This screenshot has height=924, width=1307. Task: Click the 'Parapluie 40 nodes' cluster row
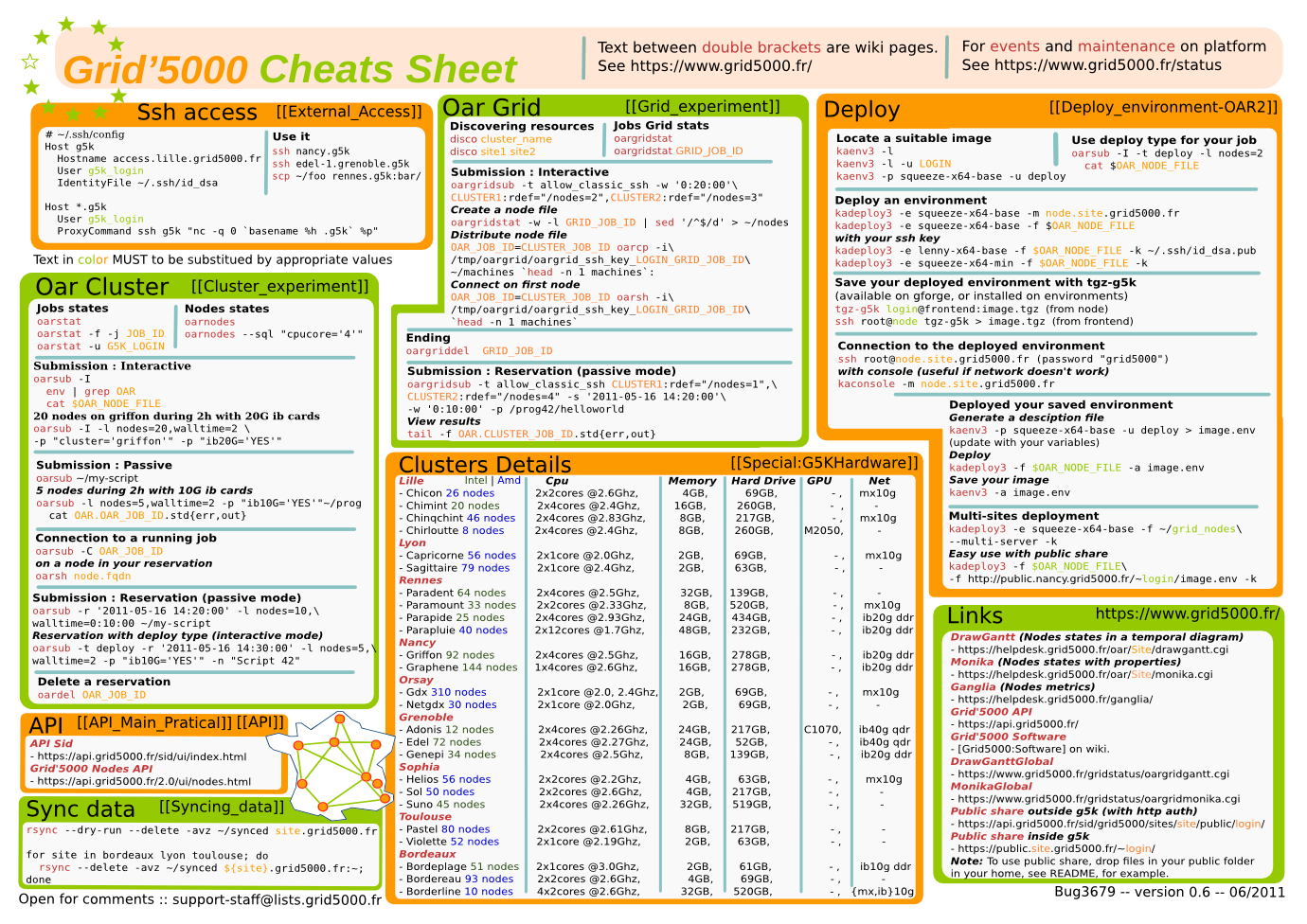[x=655, y=630]
